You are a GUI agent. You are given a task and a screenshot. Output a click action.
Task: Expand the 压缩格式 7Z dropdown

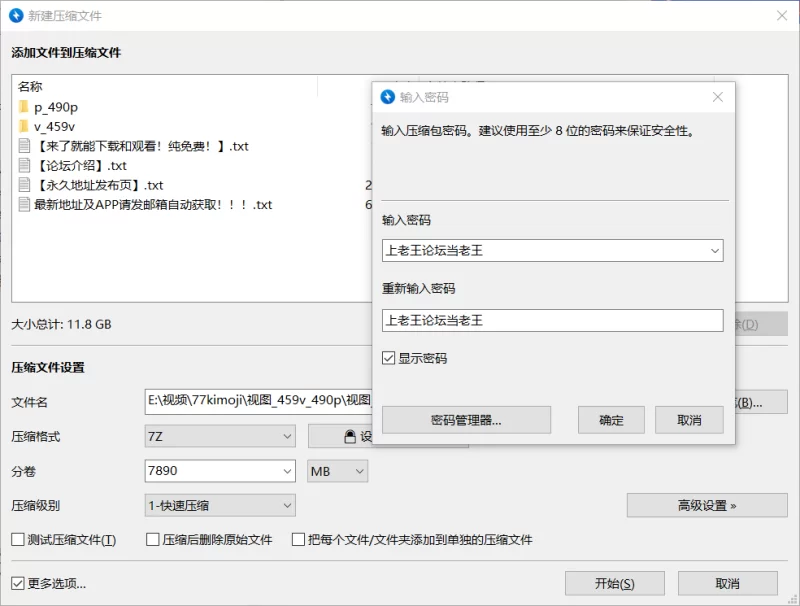tap(220, 436)
